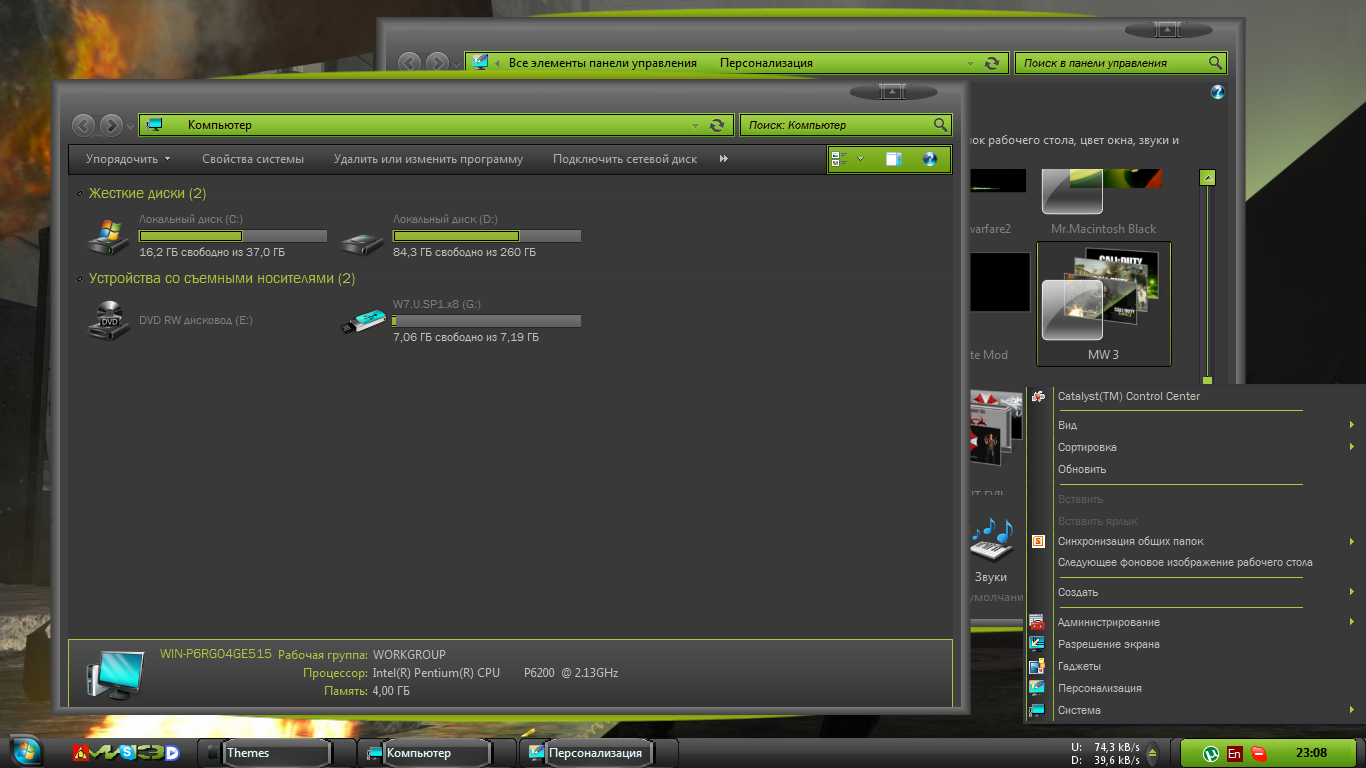1366x768 pixels.
Task: Open the DVD RW drive (E:) icon
Action: coord(108,320)
